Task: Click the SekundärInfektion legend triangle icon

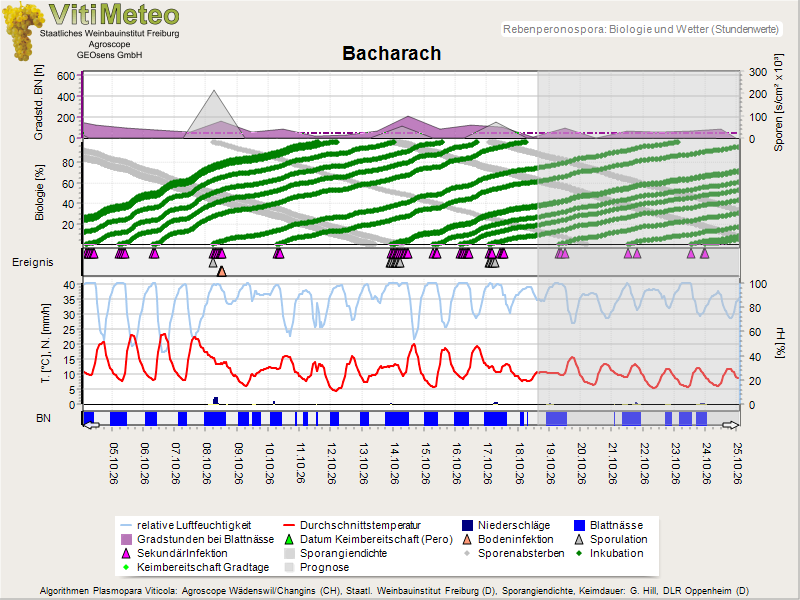Action: [126, 553]
